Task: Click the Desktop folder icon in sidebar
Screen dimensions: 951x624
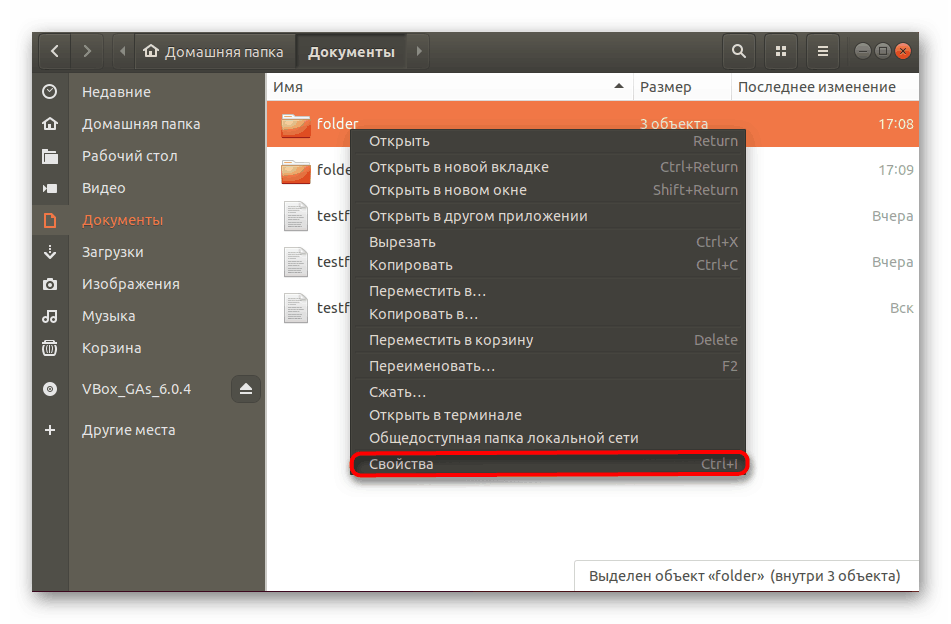Action: pos(50,156)
